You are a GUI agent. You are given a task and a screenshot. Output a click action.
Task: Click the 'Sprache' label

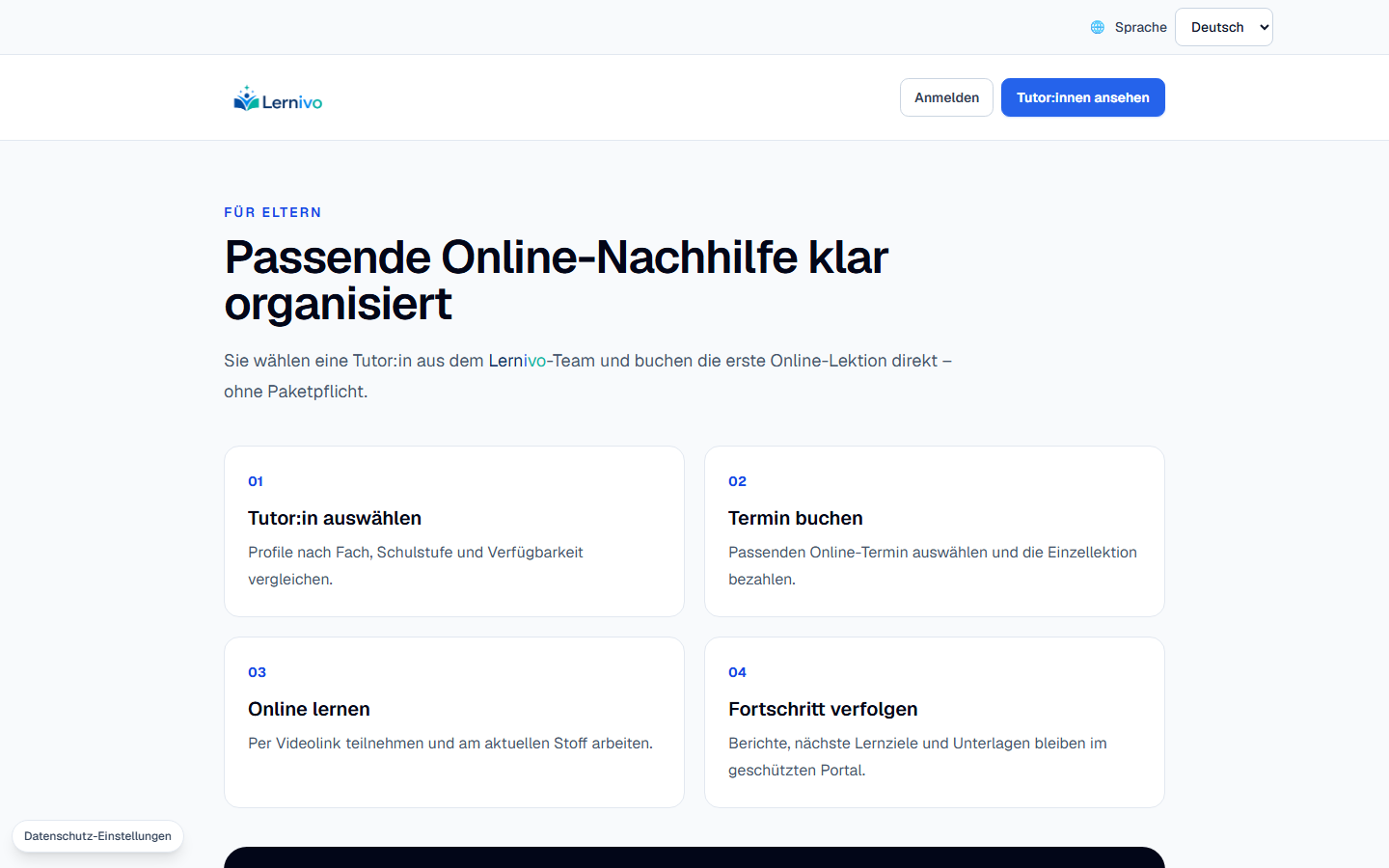tap(1141, 27)
